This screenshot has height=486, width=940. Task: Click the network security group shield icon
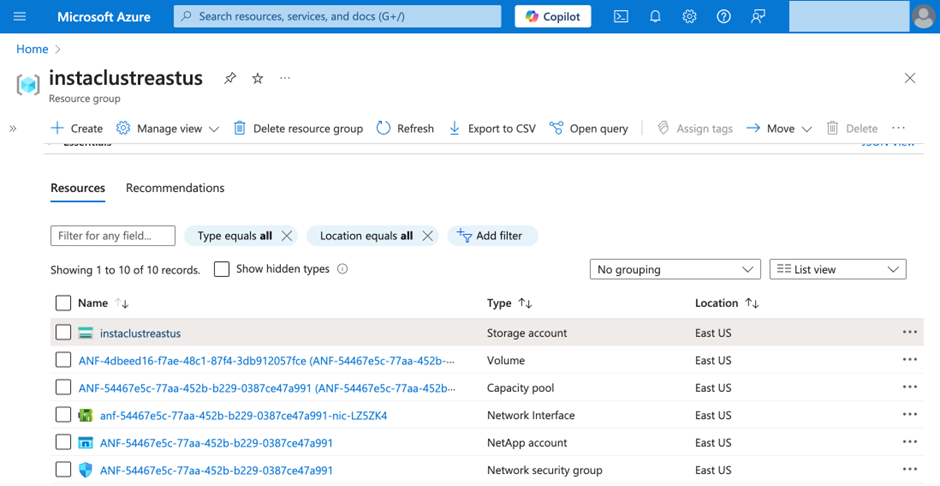point(86,470)
